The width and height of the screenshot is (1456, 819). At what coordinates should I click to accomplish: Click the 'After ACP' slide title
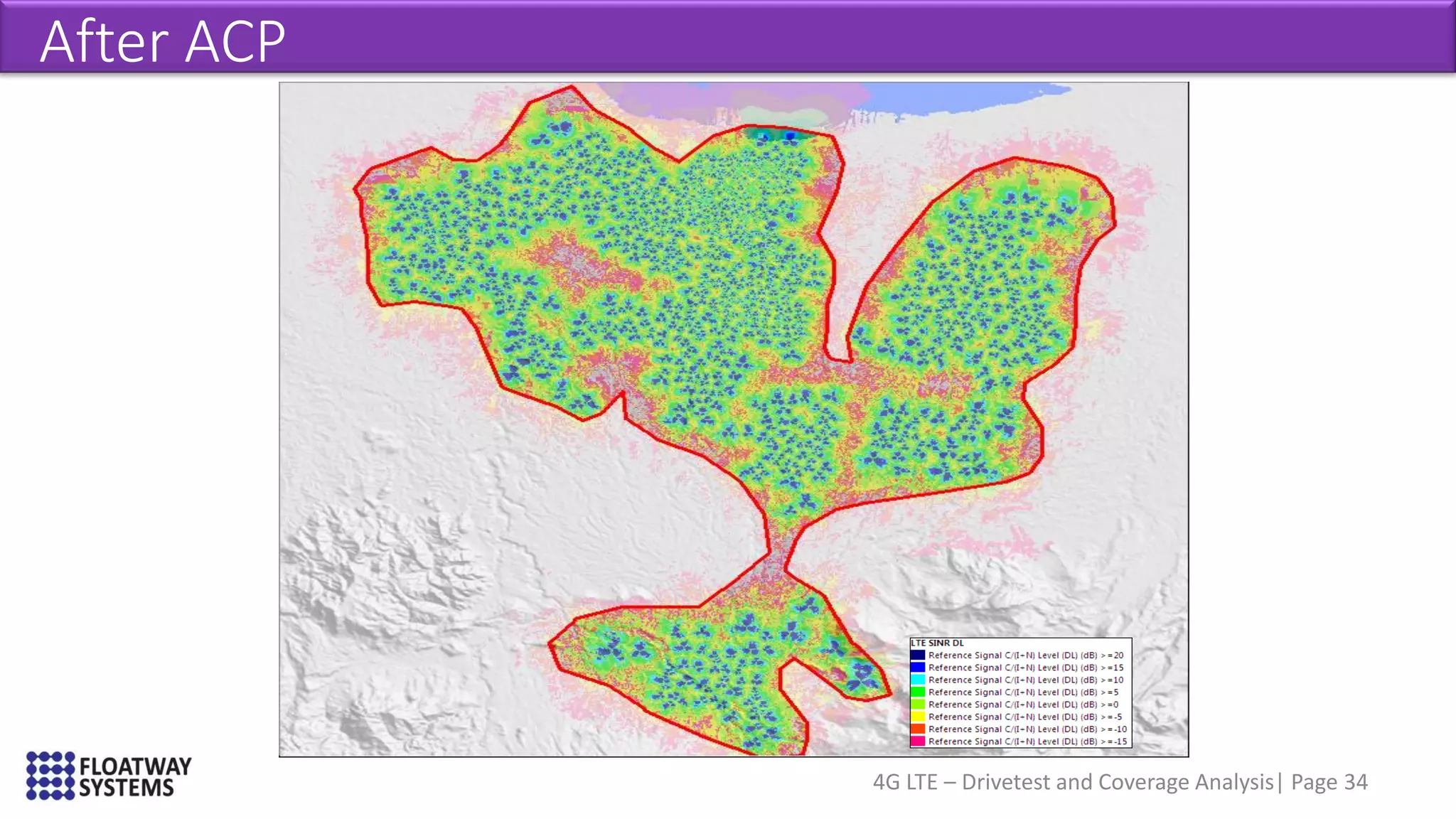click(x=163, y=41)
